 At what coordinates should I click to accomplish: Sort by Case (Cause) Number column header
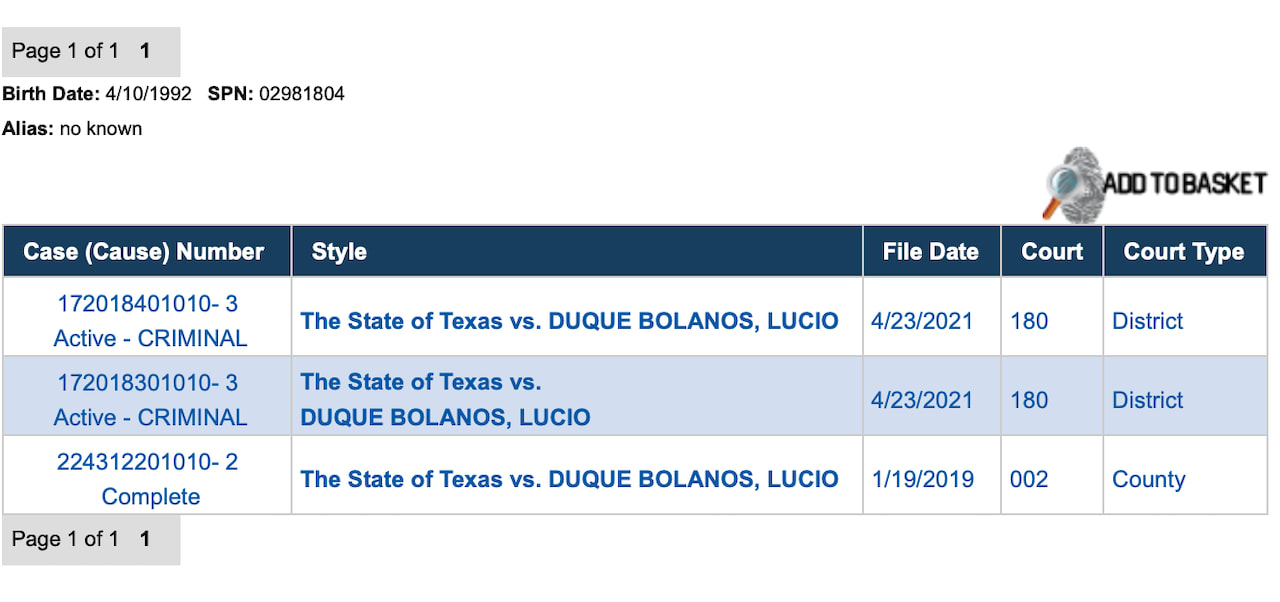144,252
